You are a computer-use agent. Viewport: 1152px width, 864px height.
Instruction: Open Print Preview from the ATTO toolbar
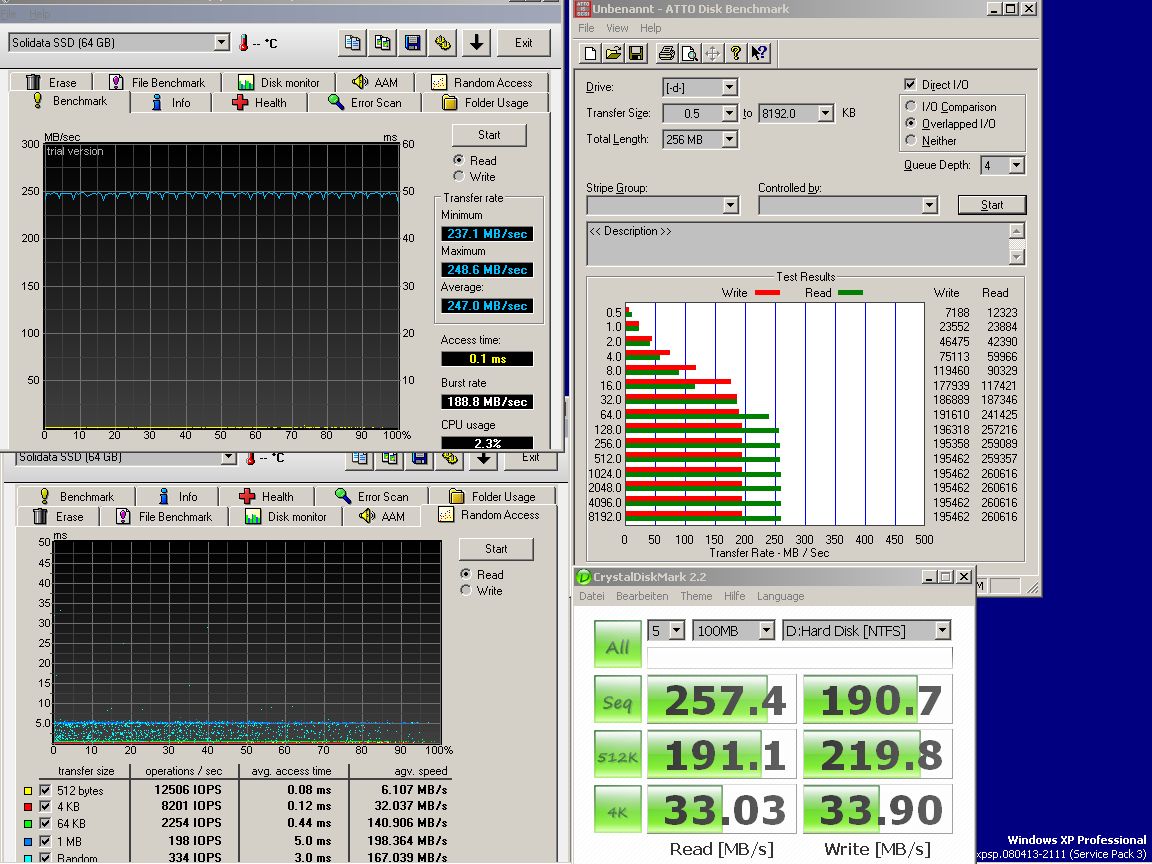point(689,53)
